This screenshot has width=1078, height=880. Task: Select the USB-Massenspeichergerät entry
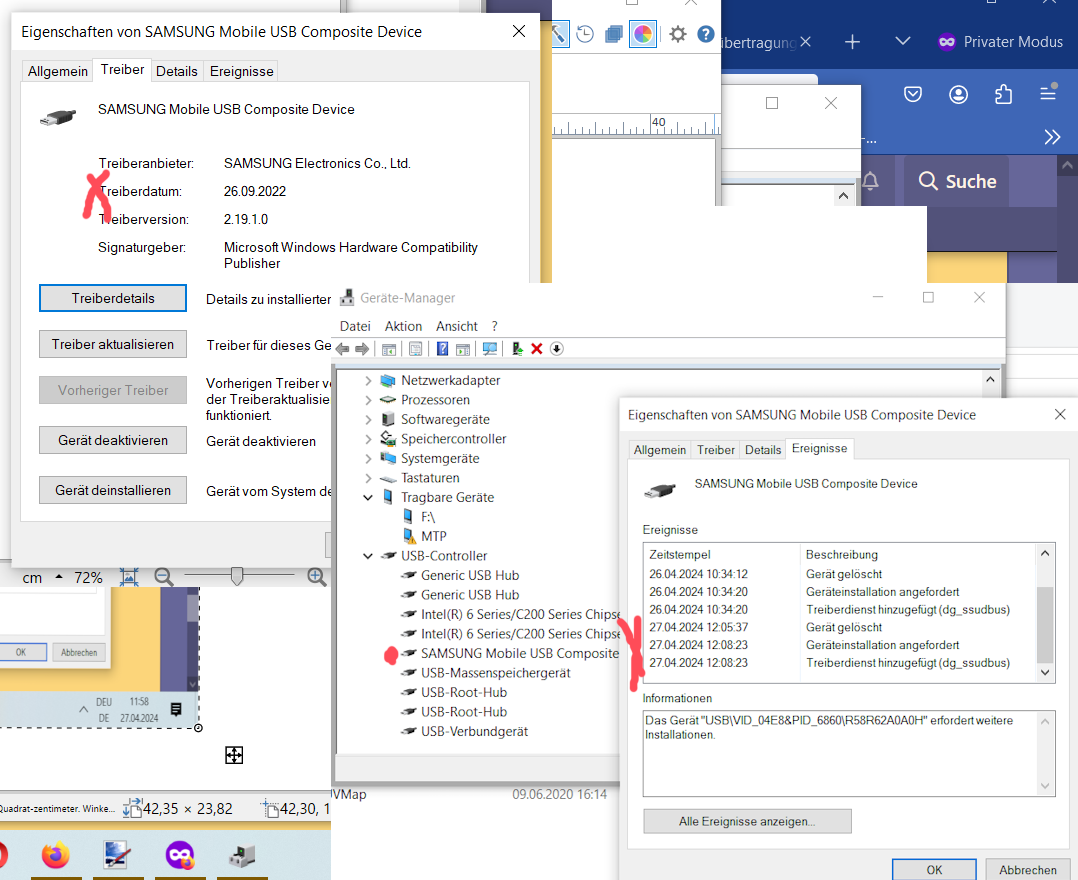pyautogui.click(x=495, y=673)
